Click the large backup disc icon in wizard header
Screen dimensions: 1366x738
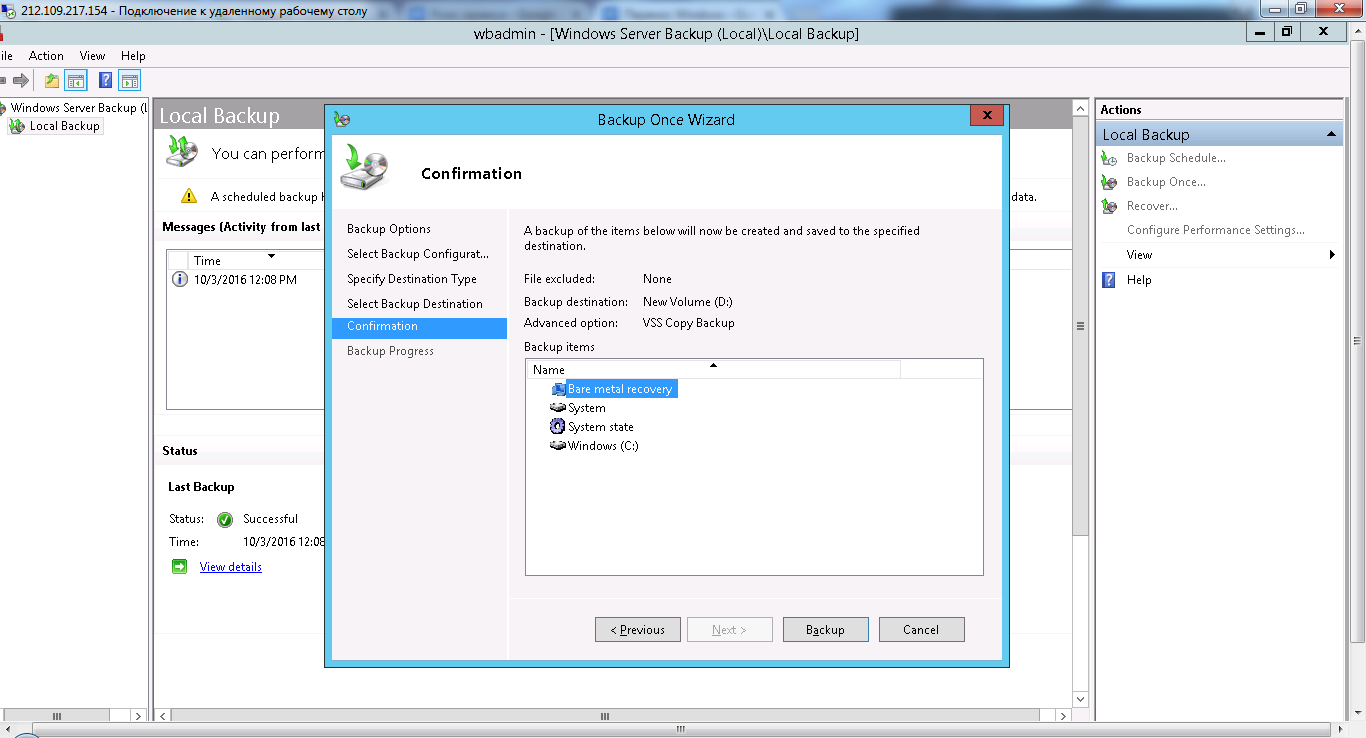coord(364,167)
